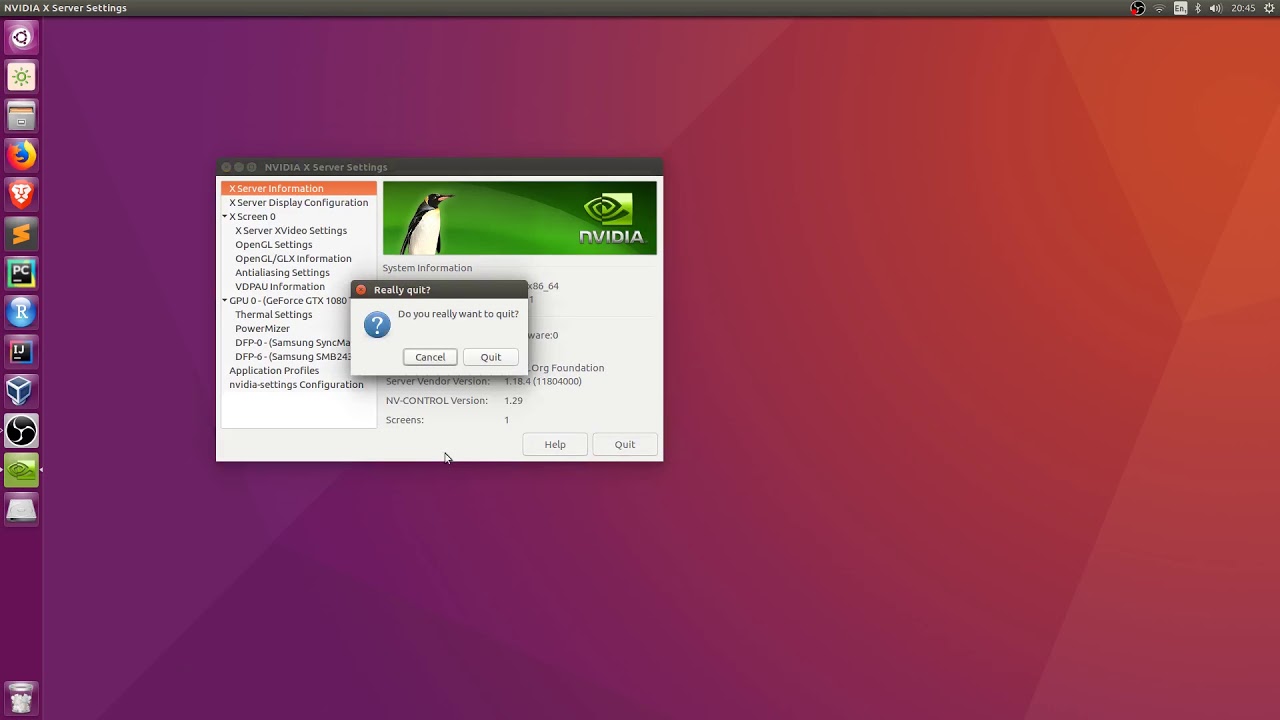Viewport: 1280px width, 720px height.
Task: Open nvidia-settings Configuration page
Action: click(x=296, y=384)
